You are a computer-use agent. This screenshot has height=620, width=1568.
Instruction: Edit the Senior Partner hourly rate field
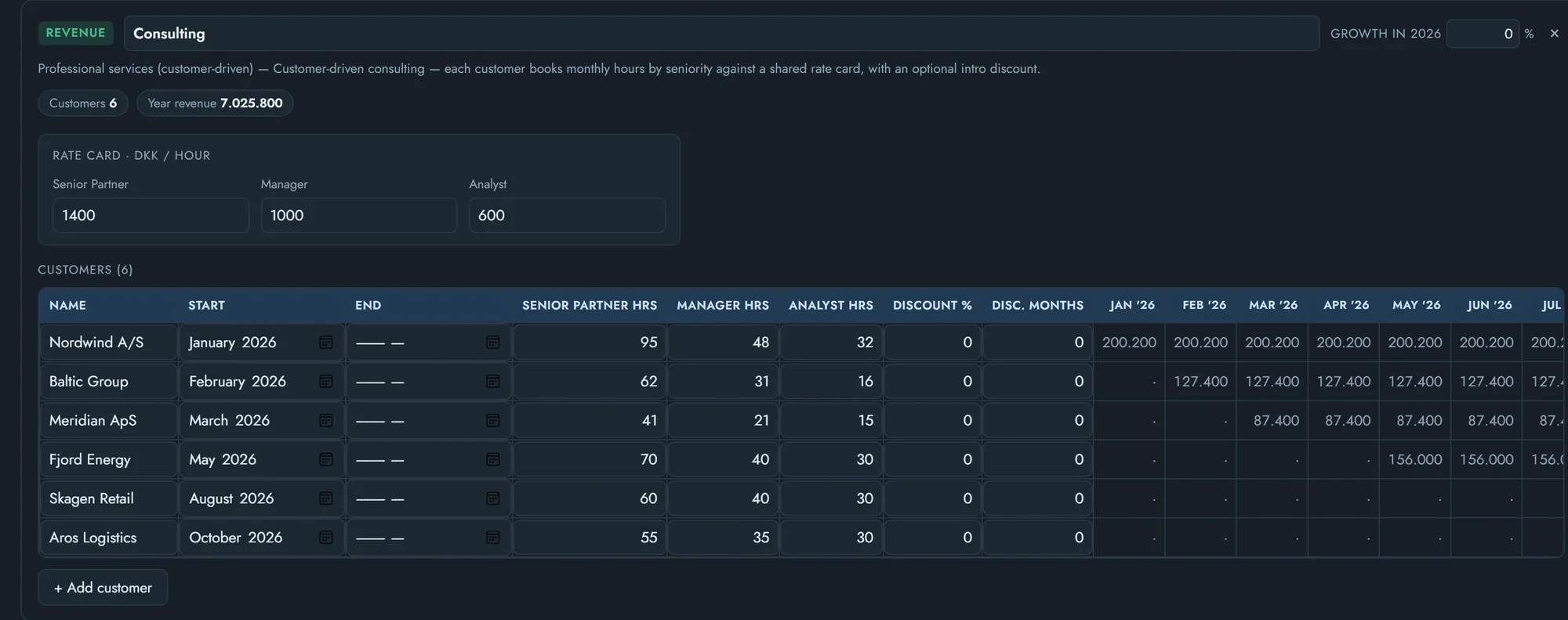tap(151, 216)
